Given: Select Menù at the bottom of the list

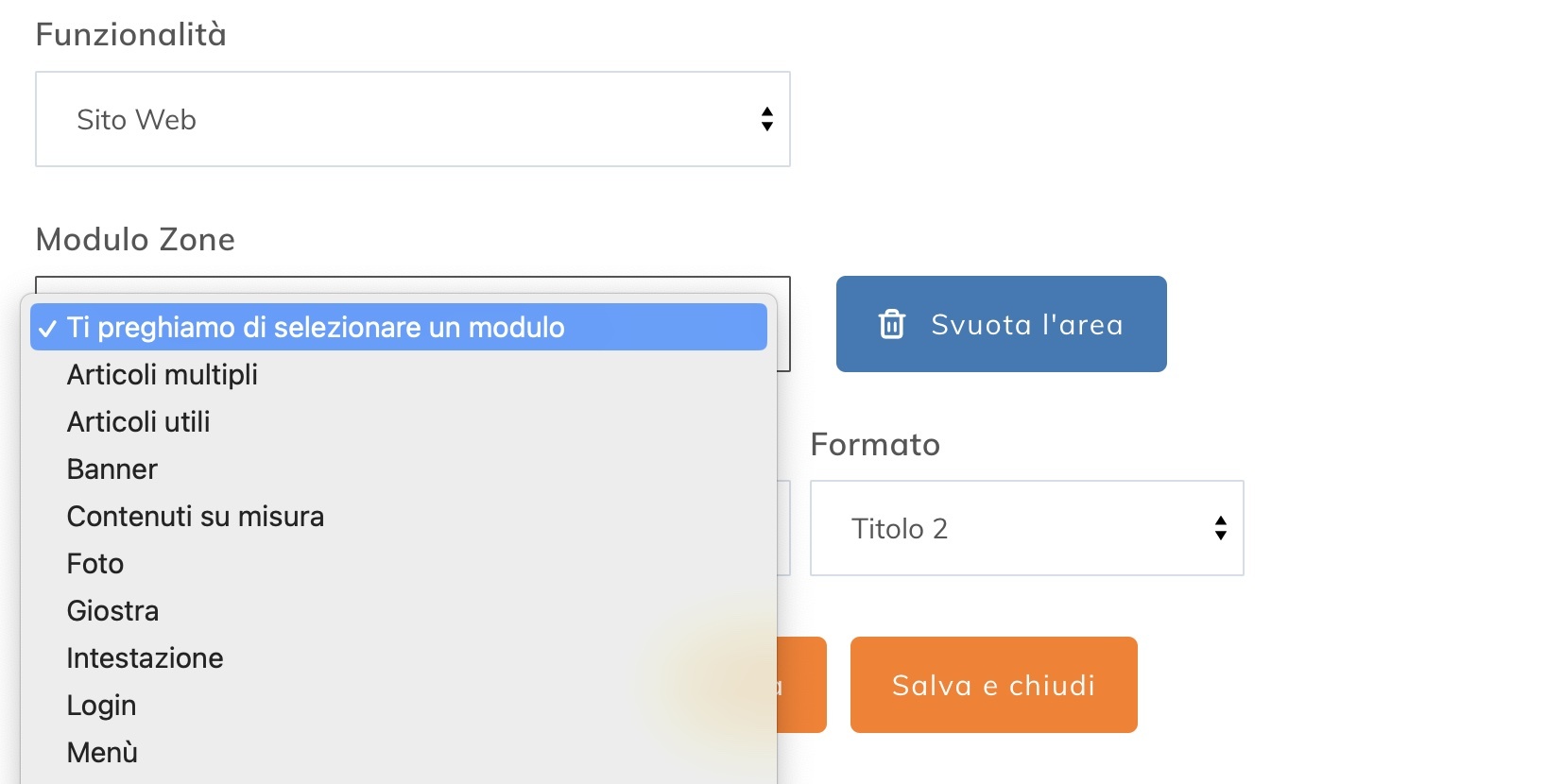Looking at the screenshot, I should [x=101, y=753].
